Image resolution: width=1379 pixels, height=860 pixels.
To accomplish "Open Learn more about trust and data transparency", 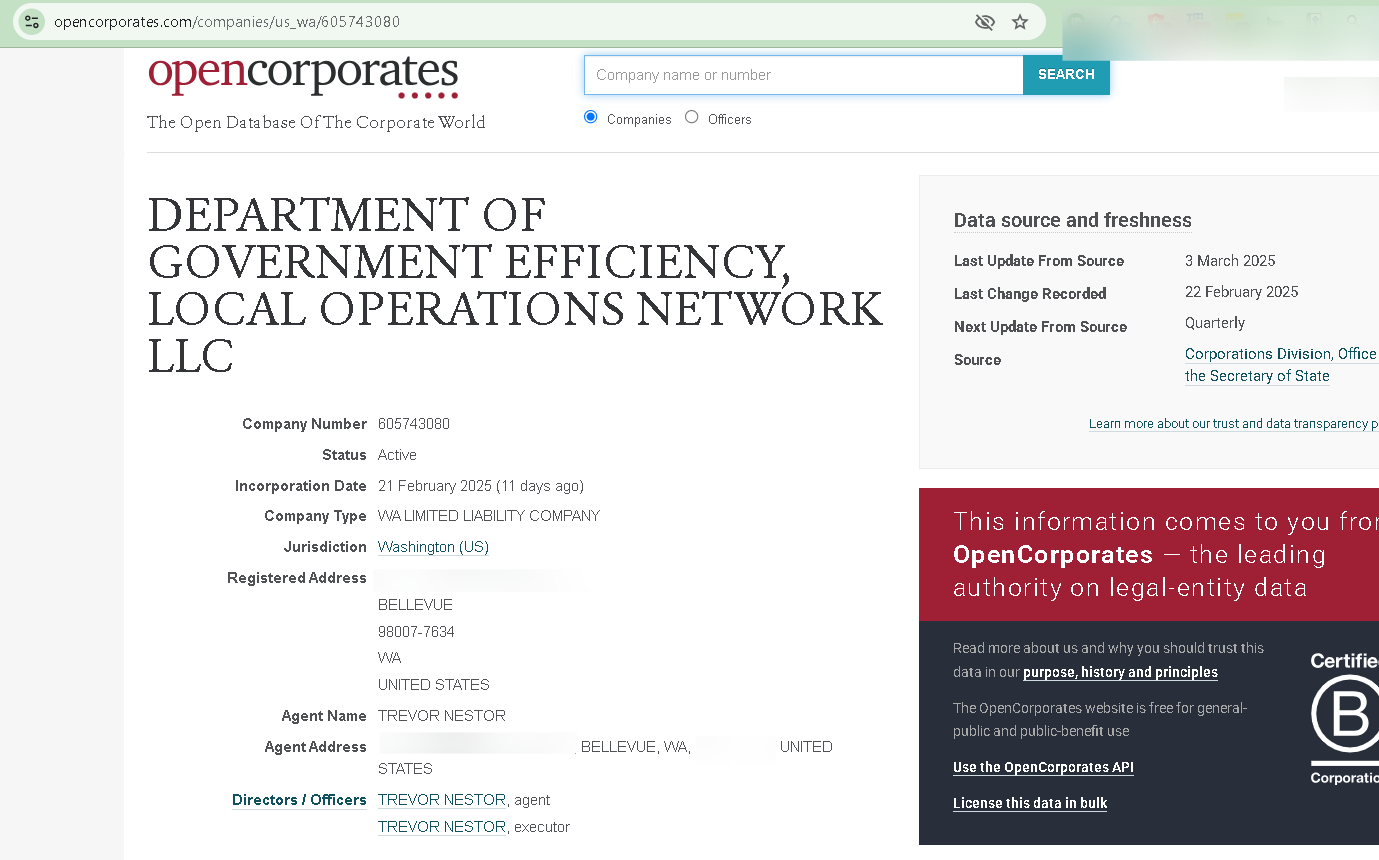I will (x=1233, y=424).
